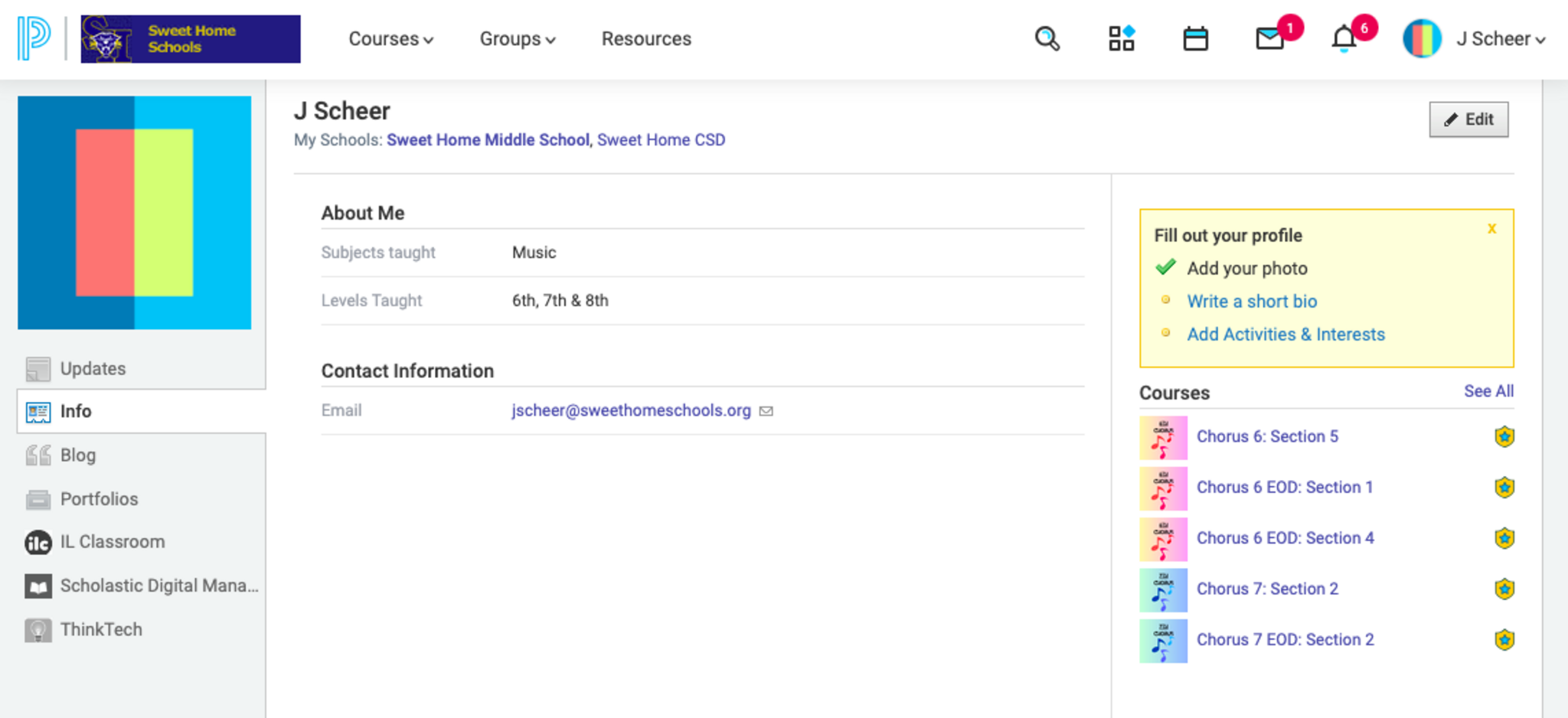This screenshot has width=1568, height=718.
Task: Open the search magnifier icon
Action: coord(1047,38)
